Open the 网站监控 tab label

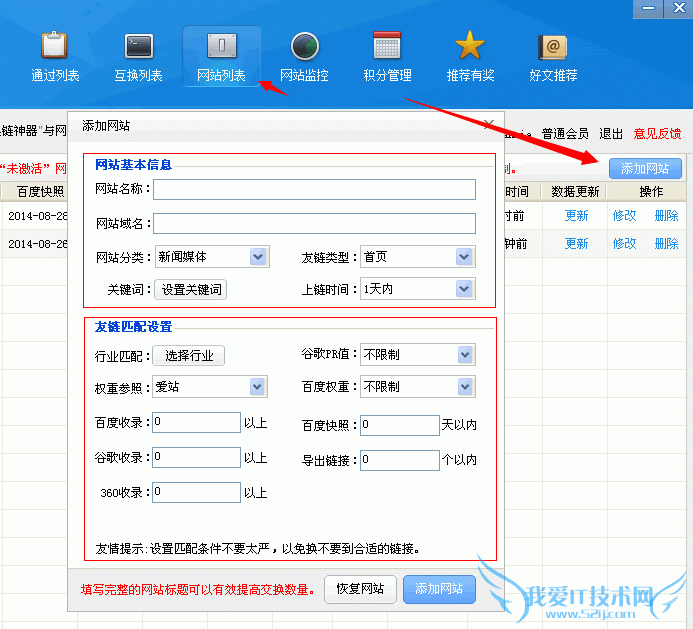(304, 75)
